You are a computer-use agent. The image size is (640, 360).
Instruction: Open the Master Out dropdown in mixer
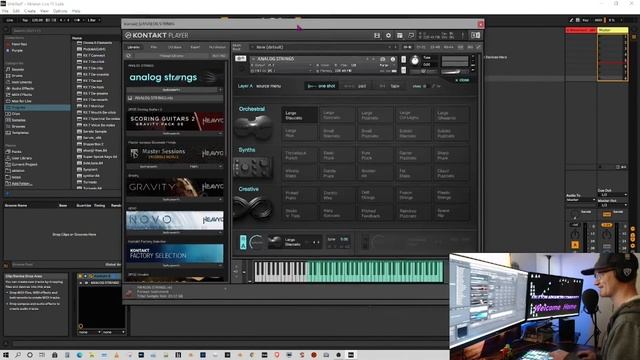612,205
